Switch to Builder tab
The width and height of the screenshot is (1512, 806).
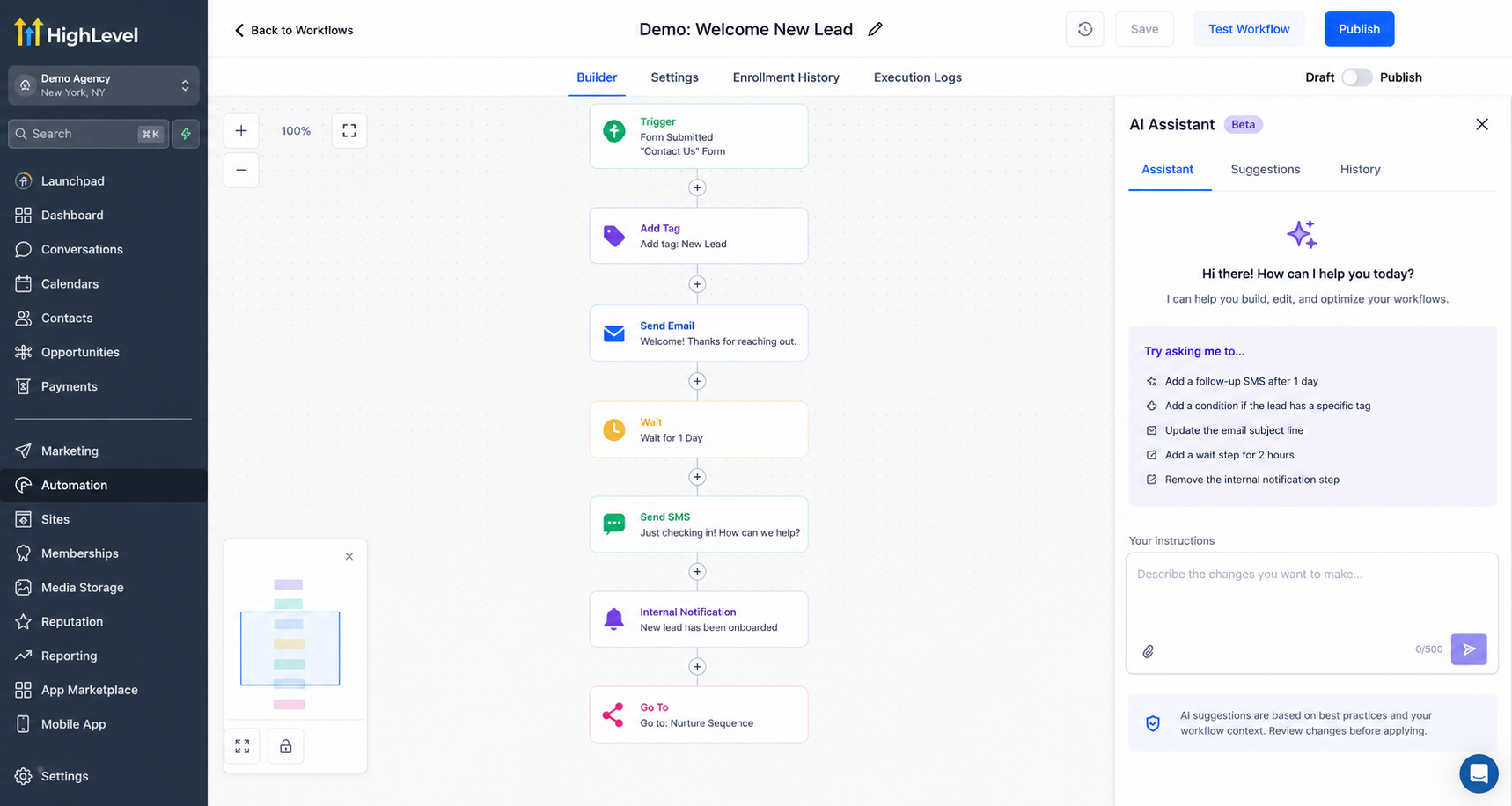click(597, 77)
